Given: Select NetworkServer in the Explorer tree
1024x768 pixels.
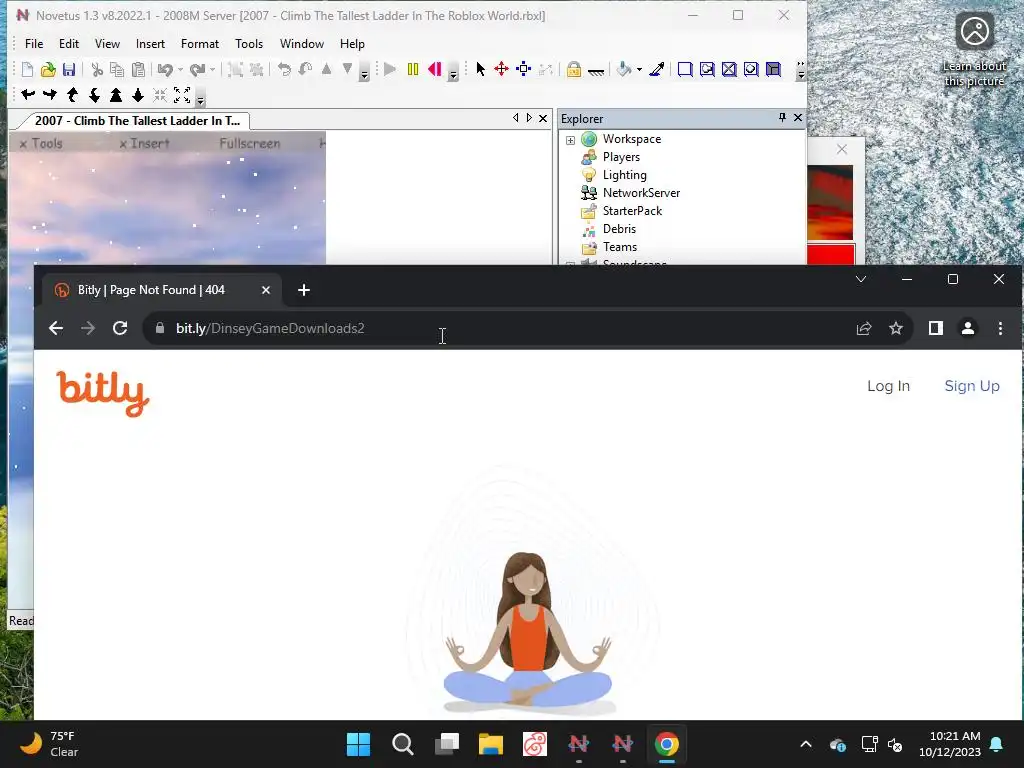Looking at the screenshot, I should (x=641, y=193).
